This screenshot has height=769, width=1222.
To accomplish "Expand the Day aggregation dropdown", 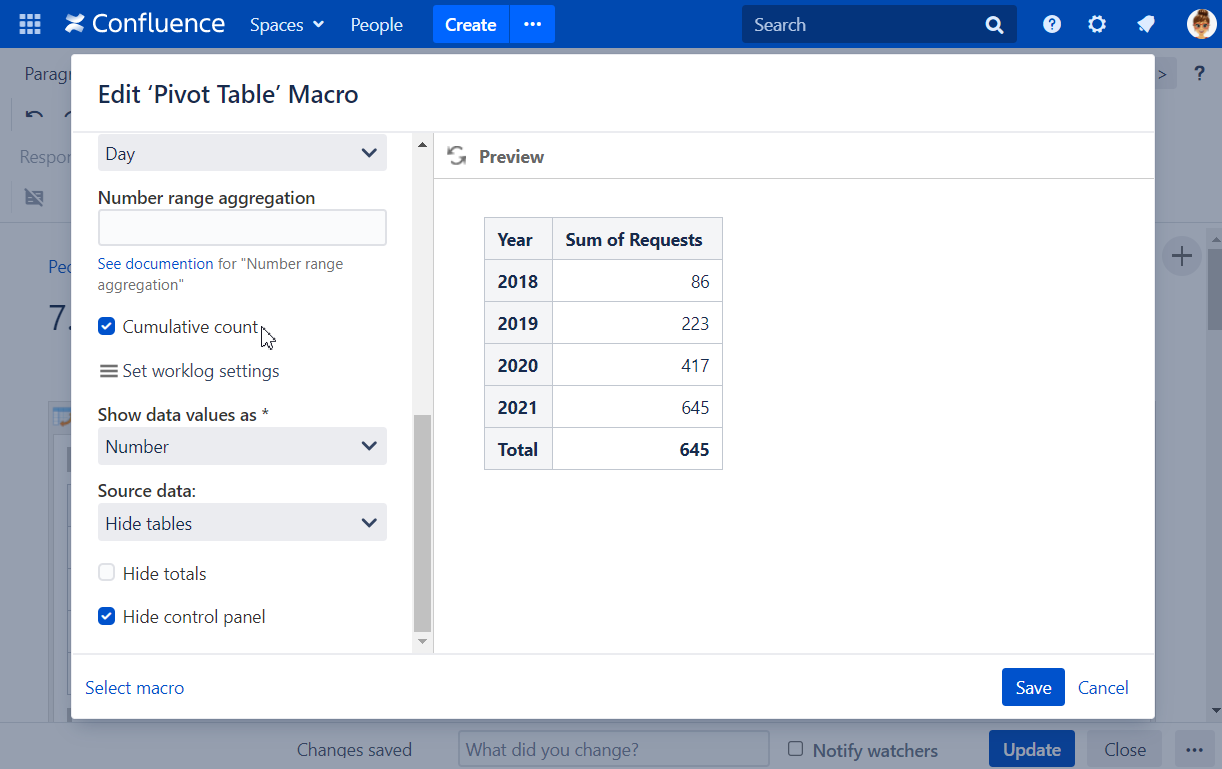I will (x=242, y=153).
